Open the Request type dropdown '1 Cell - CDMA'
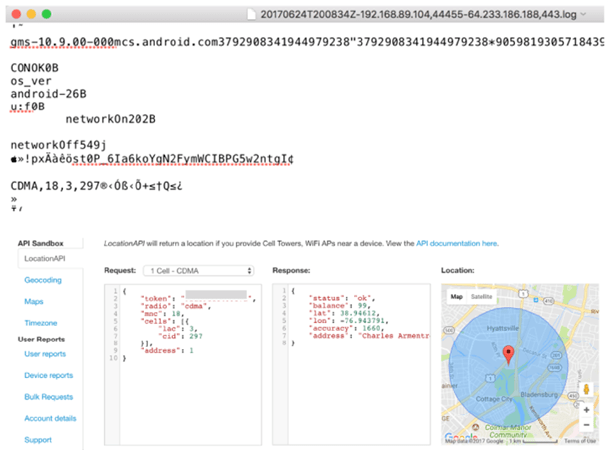The image size is (609, 450). pyautogui.click(x=198, y=271)
